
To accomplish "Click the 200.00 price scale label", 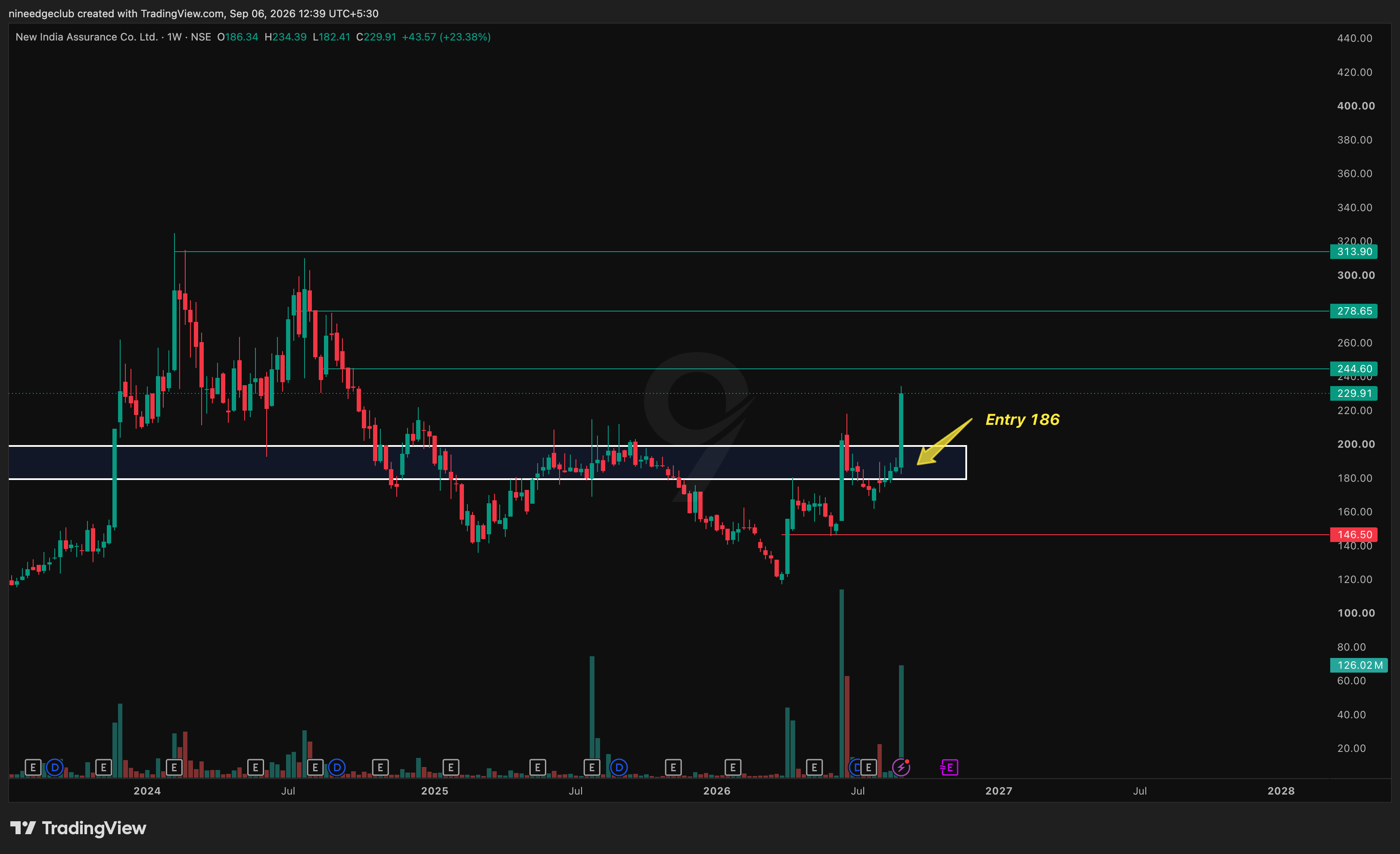I will 1356,444.
